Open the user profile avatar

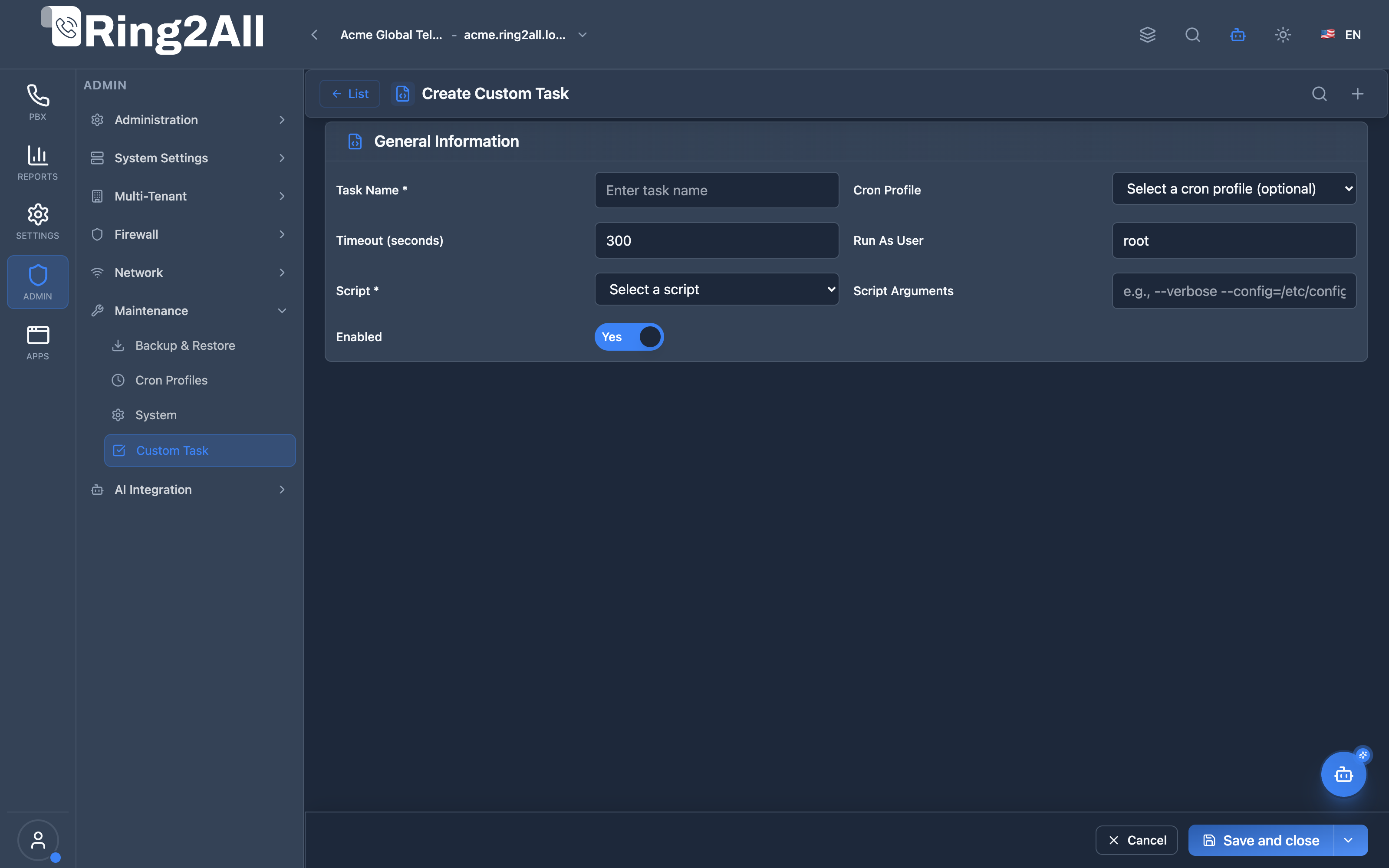pyautogui.click(x=38, y=840)
